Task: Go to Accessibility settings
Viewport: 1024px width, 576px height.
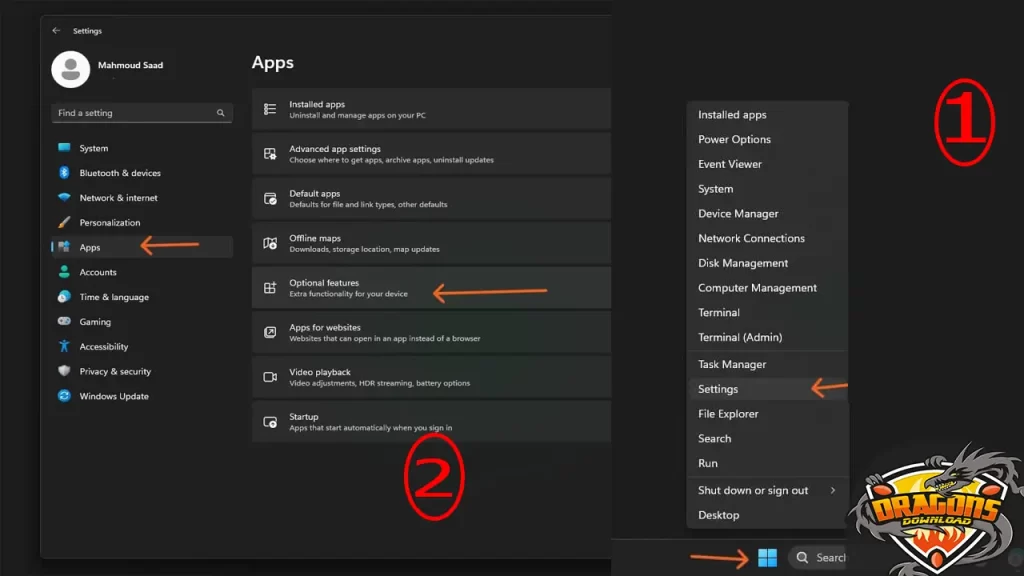Action: pos(104,347)
